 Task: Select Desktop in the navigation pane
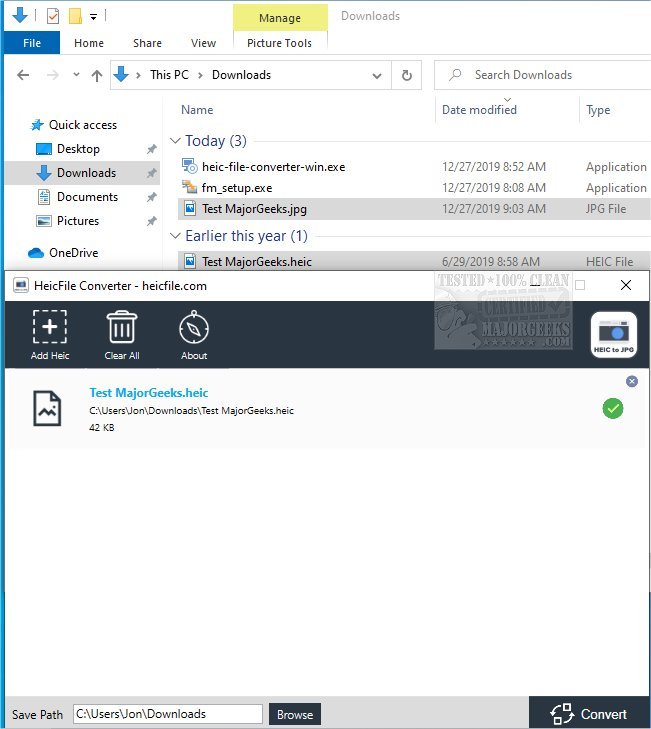78,149
